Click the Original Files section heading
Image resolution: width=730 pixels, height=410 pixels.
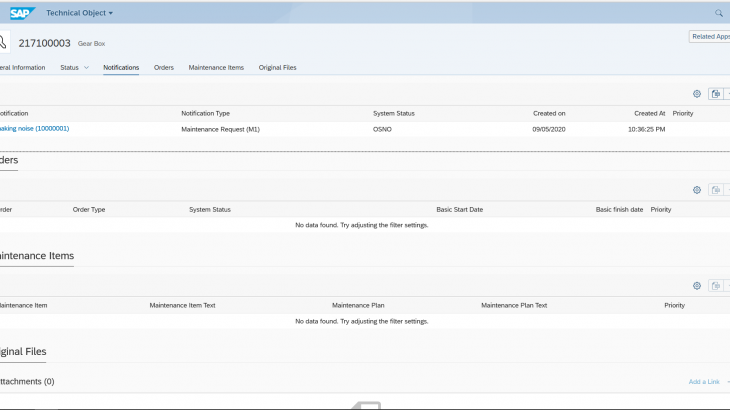point(23,352)
